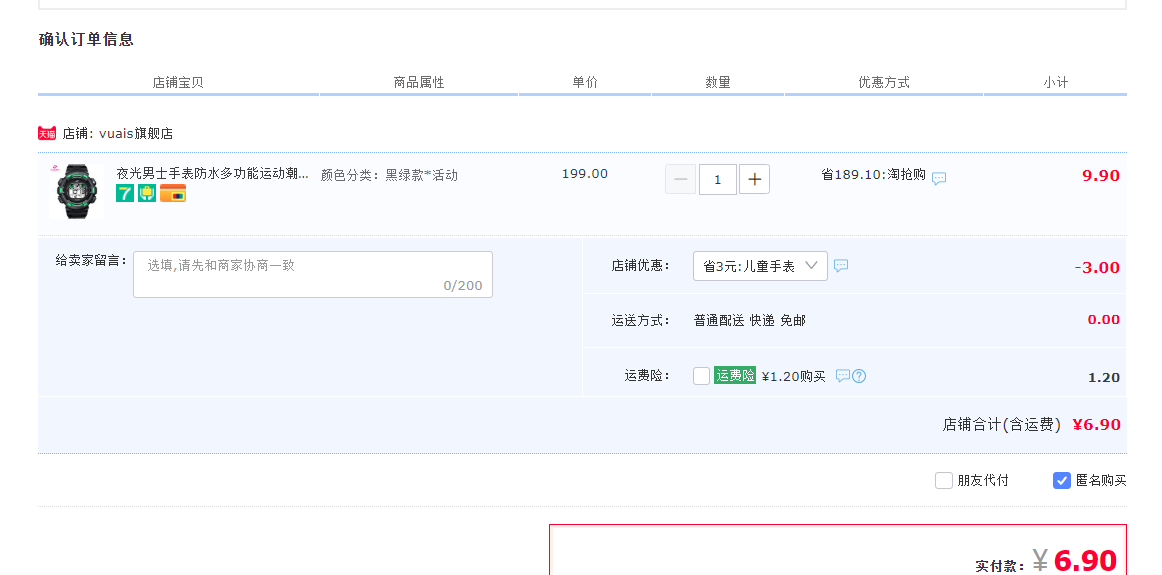Click the 小计 column header

coord(1055,82)
